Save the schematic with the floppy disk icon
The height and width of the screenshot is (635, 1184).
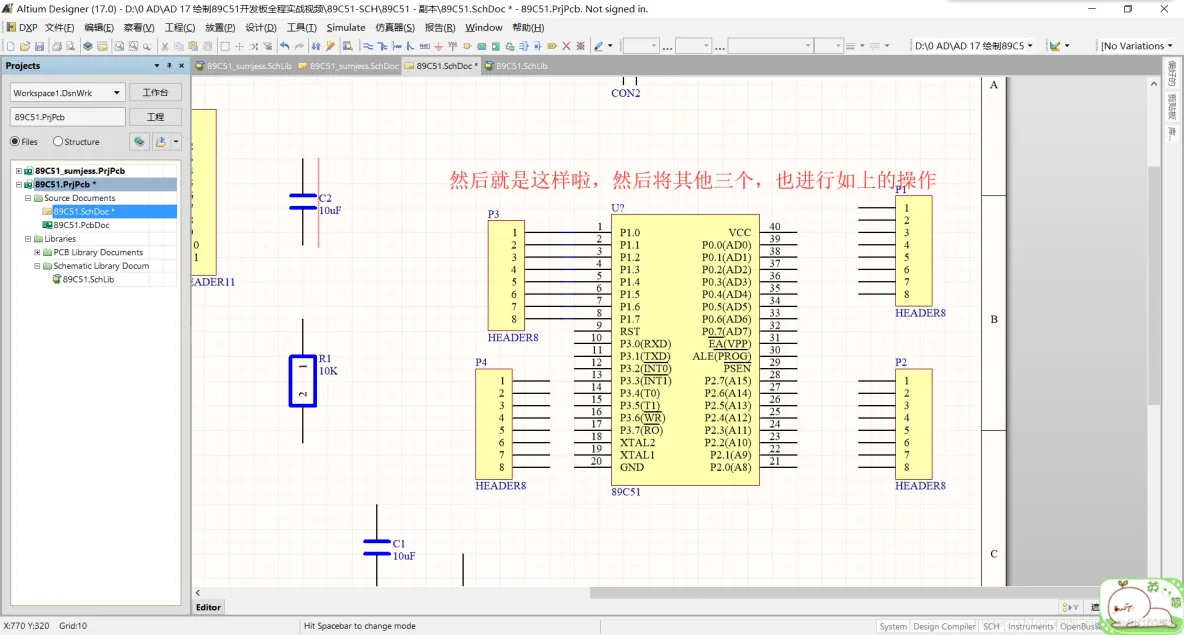tap(39, 46)
